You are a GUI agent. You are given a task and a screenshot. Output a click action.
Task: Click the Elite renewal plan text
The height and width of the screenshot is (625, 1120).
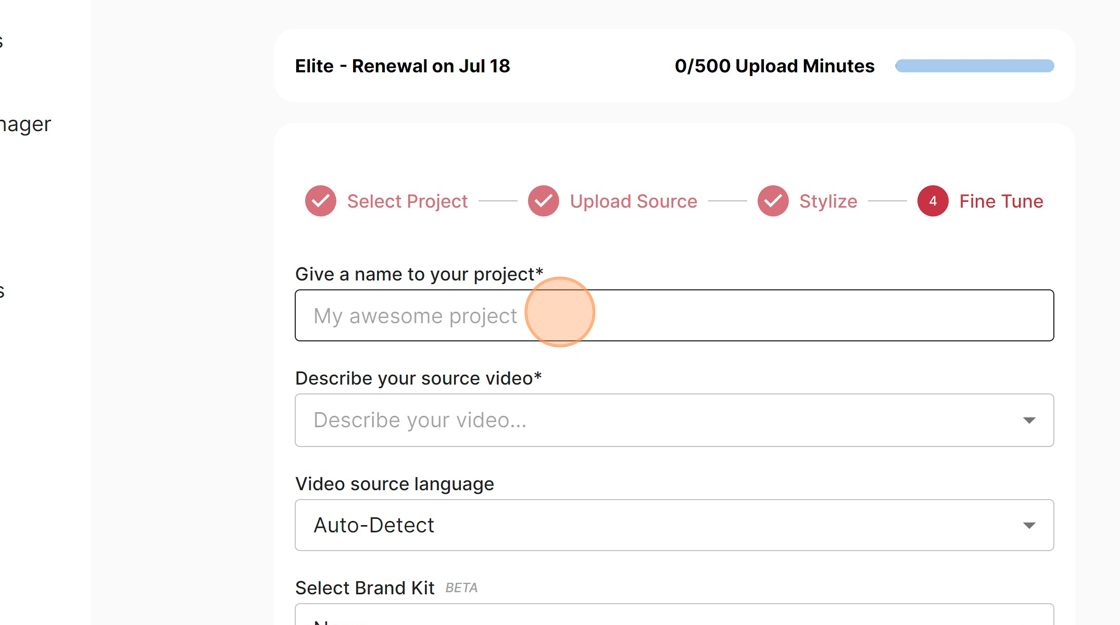pyautogui.click(x=402, y=66)
